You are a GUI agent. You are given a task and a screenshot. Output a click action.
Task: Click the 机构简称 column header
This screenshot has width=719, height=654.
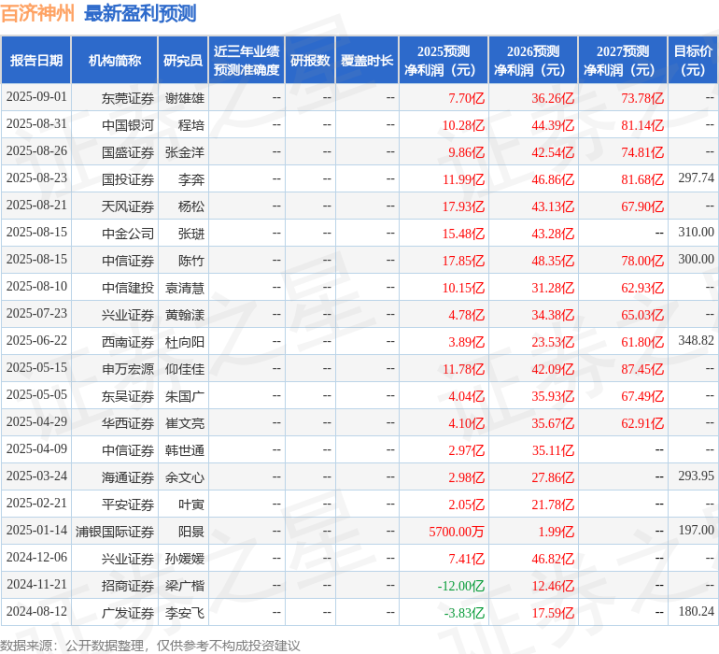(x=114, y=61)
